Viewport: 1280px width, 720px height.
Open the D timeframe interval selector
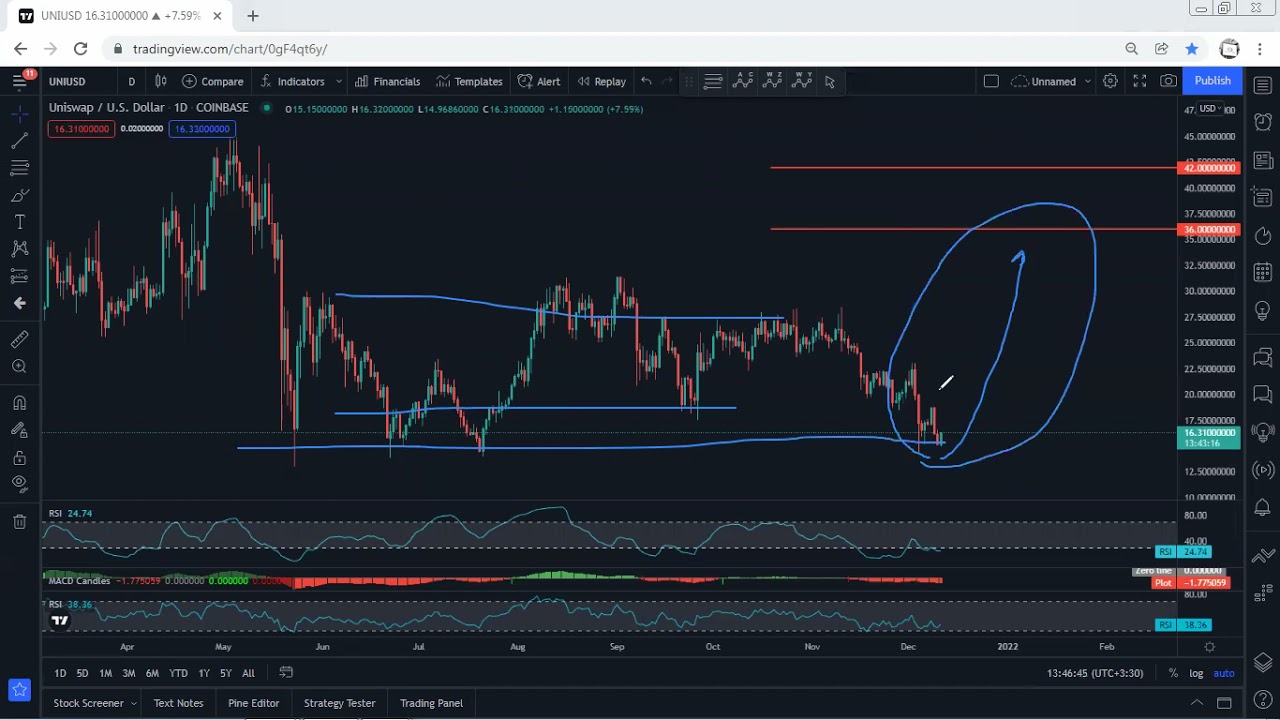click(131, 81)
